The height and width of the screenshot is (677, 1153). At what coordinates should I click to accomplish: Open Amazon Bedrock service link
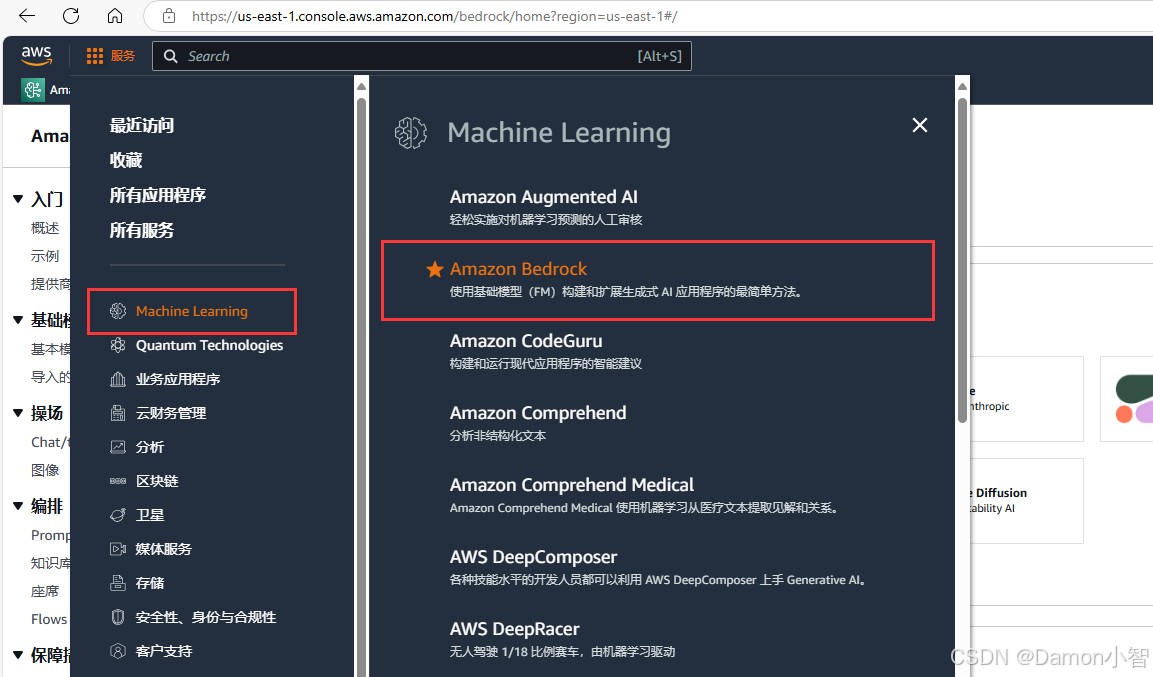518,269
